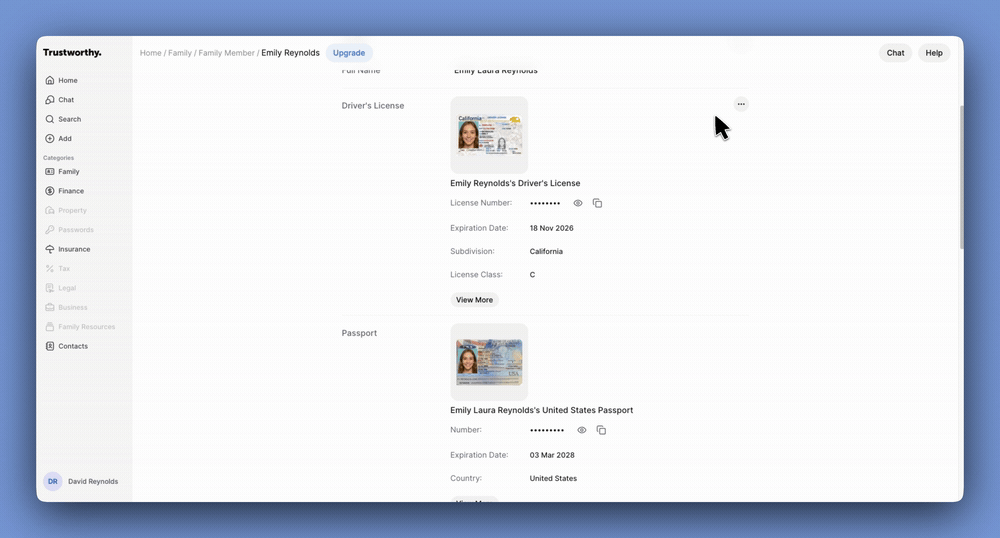
Task: Go to Family in the sidebar categories
Action: pyautogui.click(x=68, y=172)
